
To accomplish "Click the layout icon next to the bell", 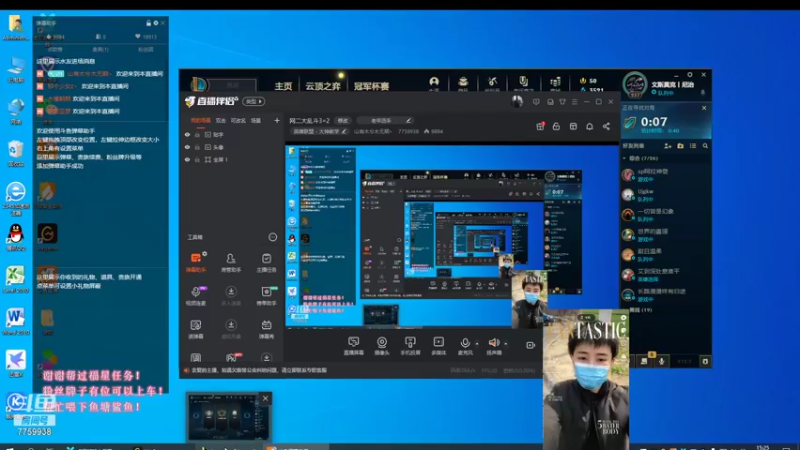I will click(573, 126).
